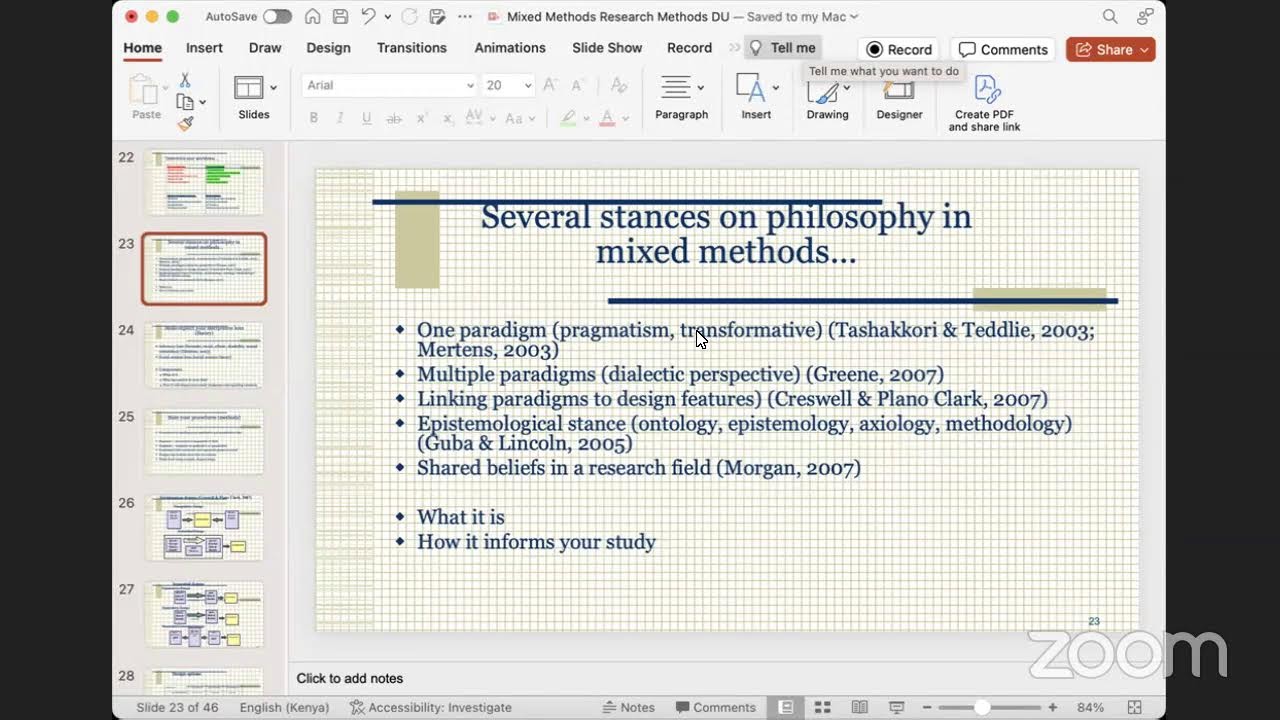Switch to Reading view
1280x720 pixels.
(859, 707)
